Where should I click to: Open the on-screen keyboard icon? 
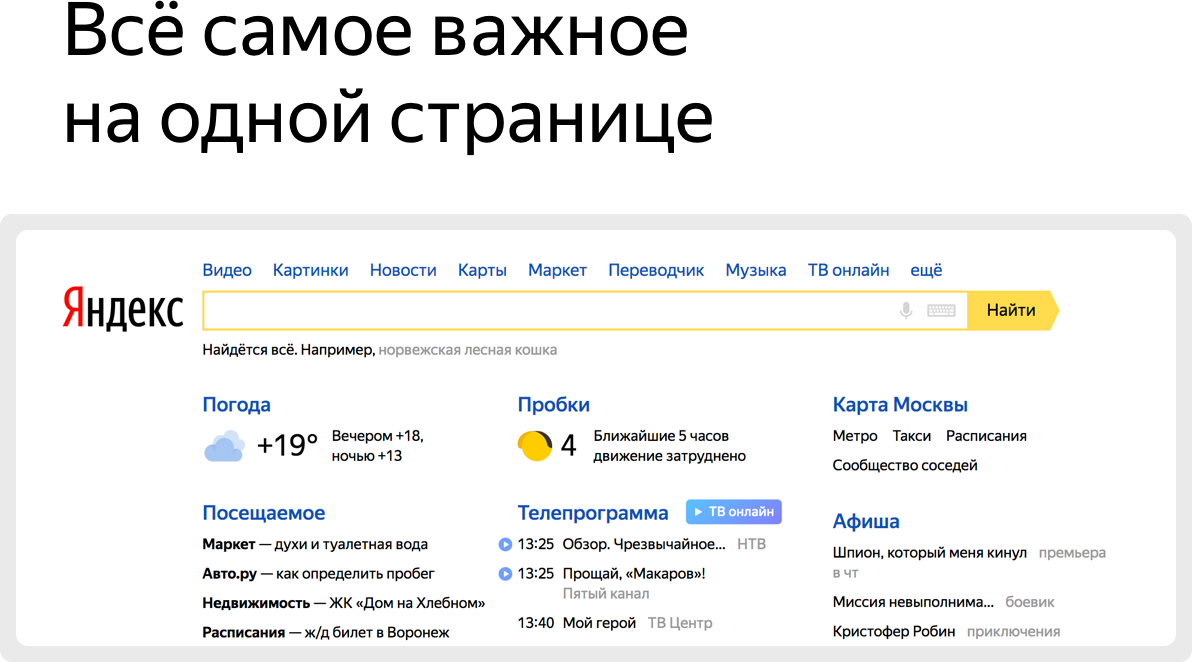tap(941, 310)
